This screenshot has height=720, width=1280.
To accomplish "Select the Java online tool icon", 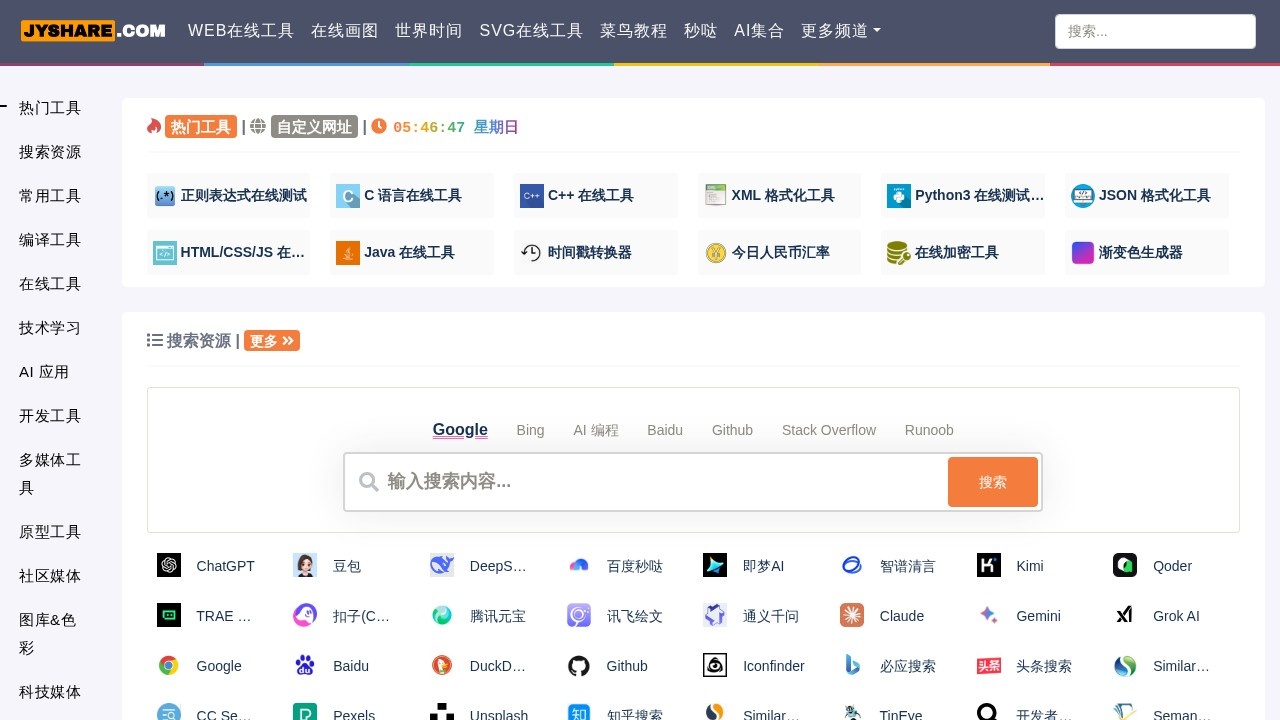I will (348, 253).
